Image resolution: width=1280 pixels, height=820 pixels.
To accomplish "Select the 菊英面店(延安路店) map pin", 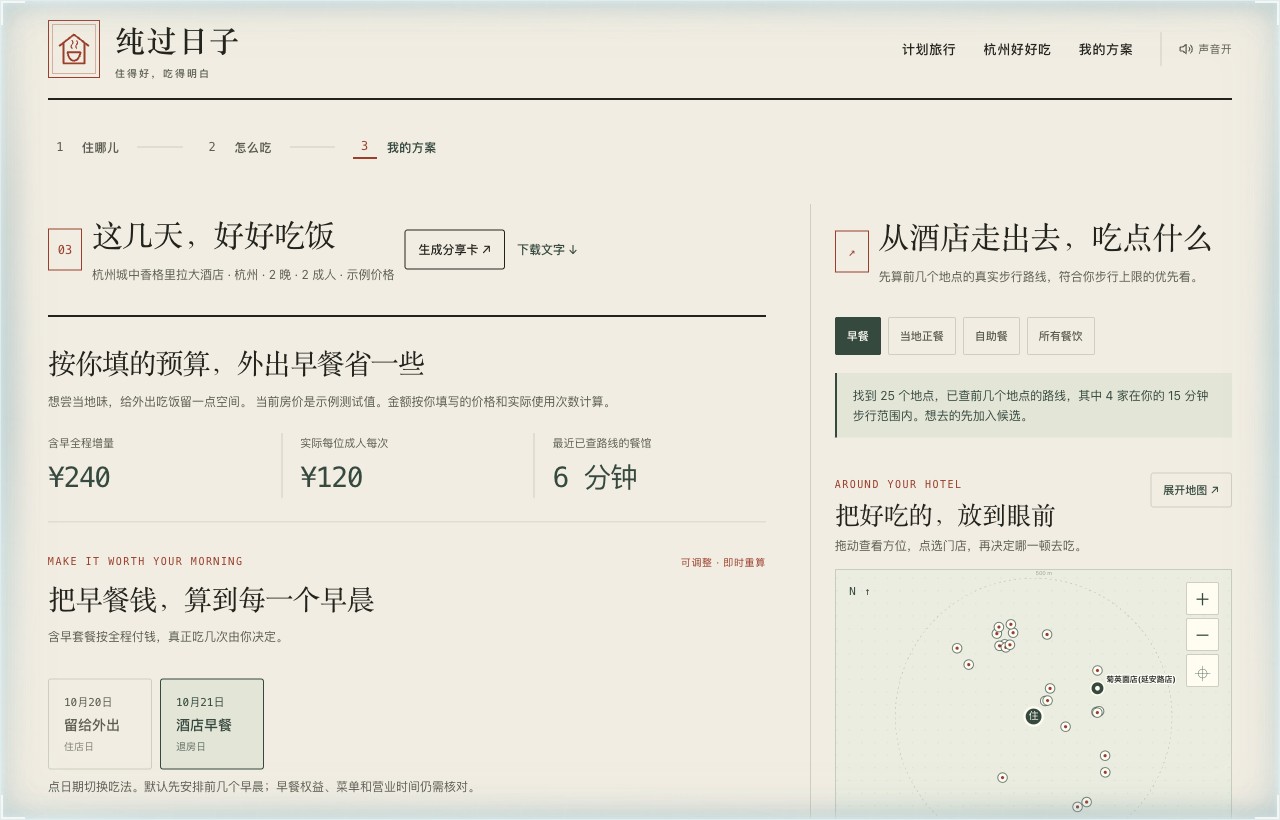I will tap(1097, 688).
